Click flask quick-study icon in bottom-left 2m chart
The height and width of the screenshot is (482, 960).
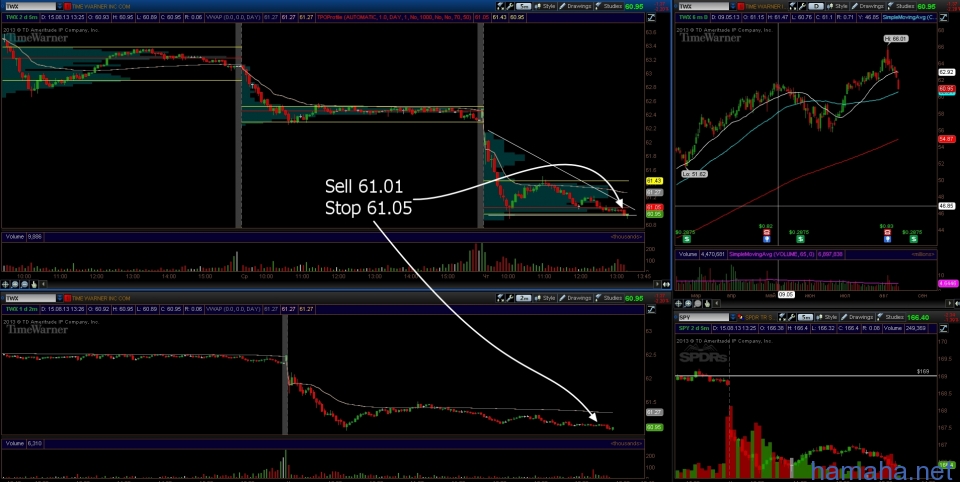point(500,298)
